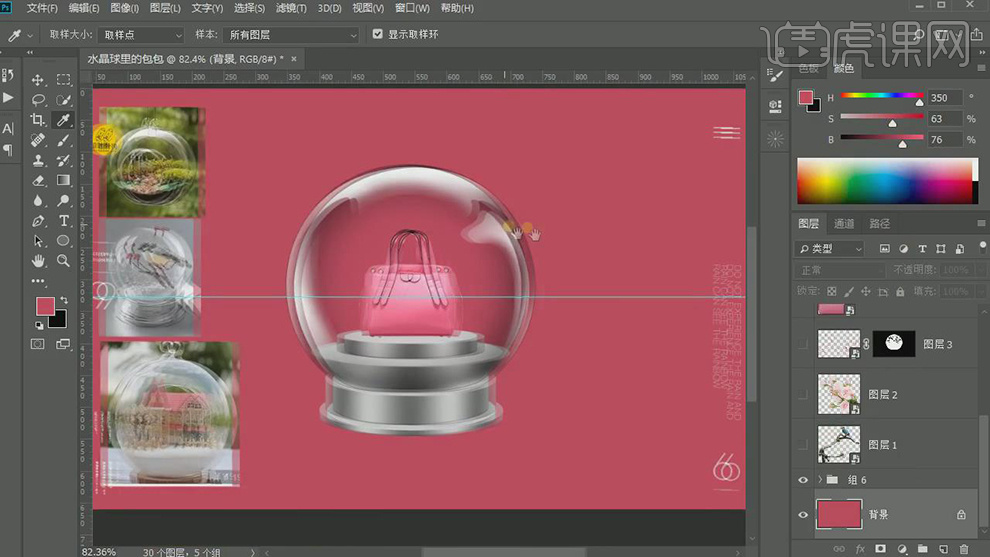Select the Rectangular Marquee tool
Viewport: 990px width, 557px height.
[x=63, y=80]
